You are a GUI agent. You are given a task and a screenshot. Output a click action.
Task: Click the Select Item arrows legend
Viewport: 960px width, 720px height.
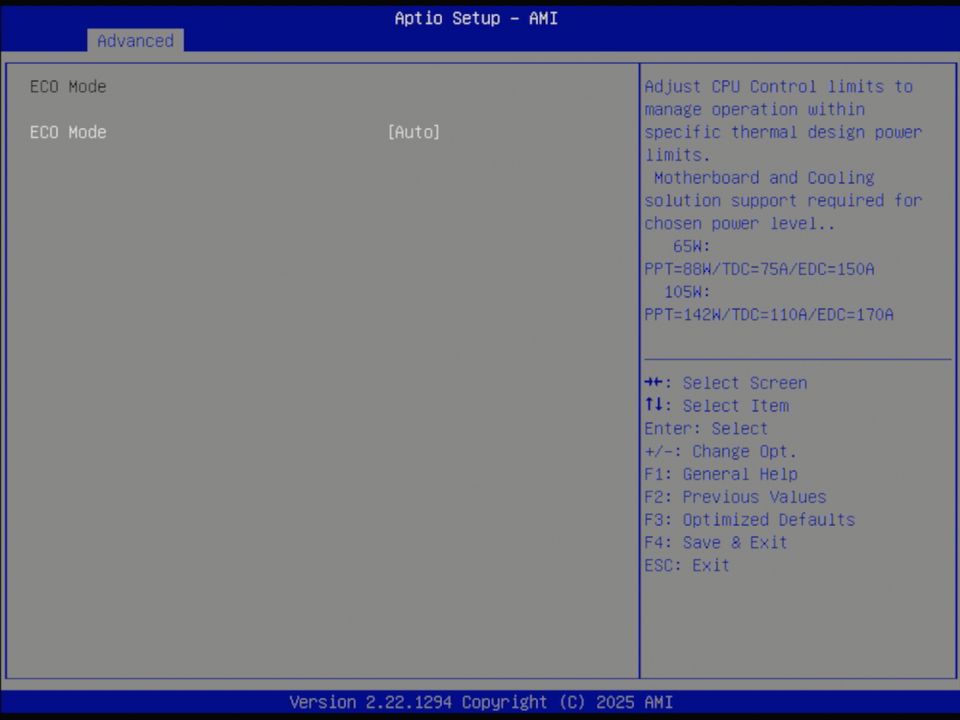pos(716,405)
